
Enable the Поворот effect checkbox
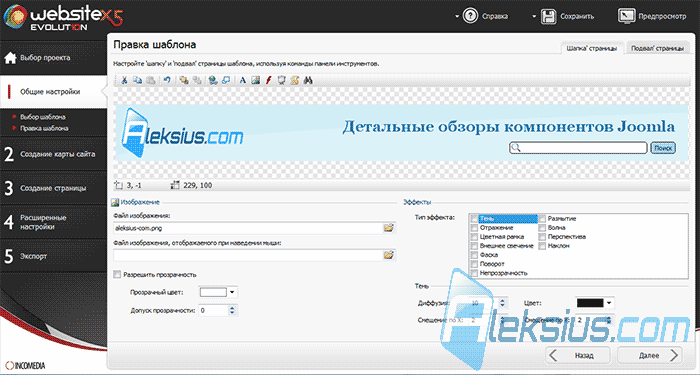[x=474, y=264]
